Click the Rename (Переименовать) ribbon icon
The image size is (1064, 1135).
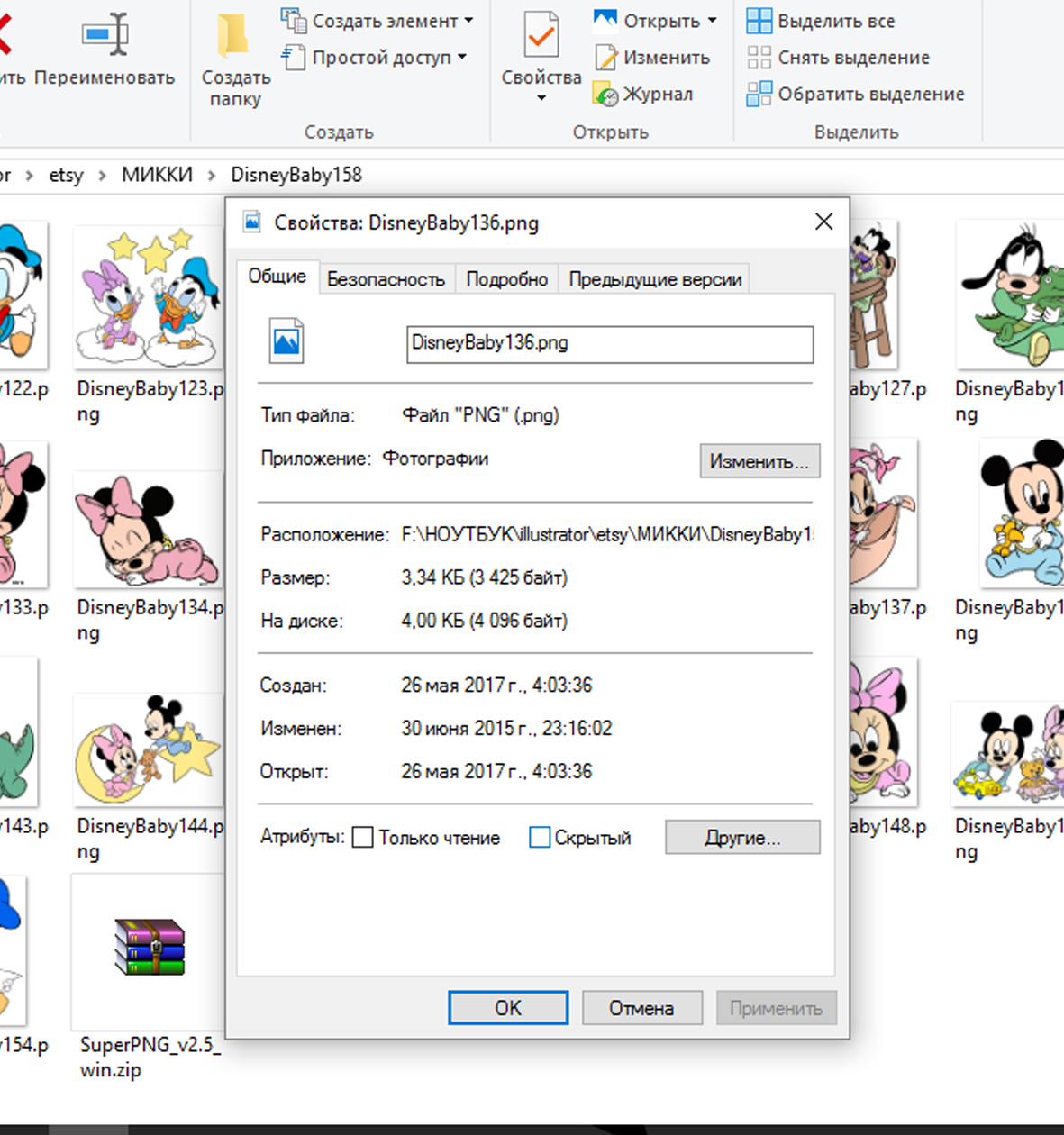tap(105, 36)
